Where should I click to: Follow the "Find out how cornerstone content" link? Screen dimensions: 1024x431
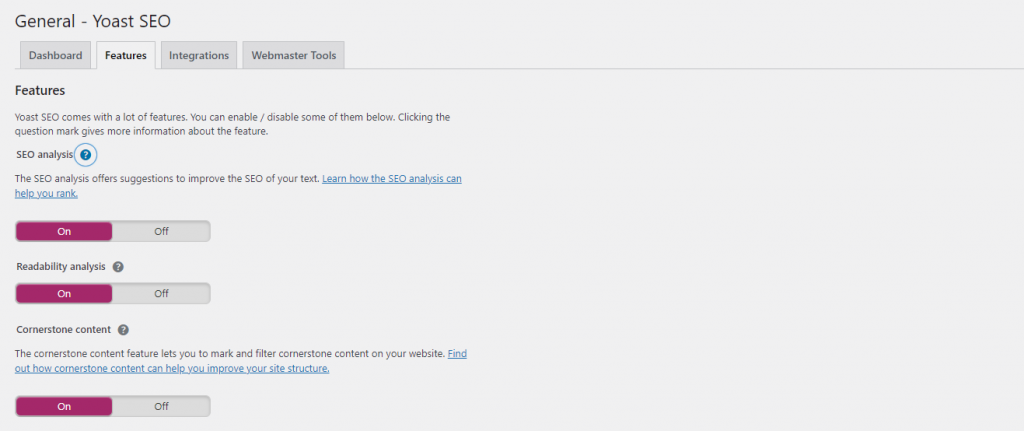(172, 368)
